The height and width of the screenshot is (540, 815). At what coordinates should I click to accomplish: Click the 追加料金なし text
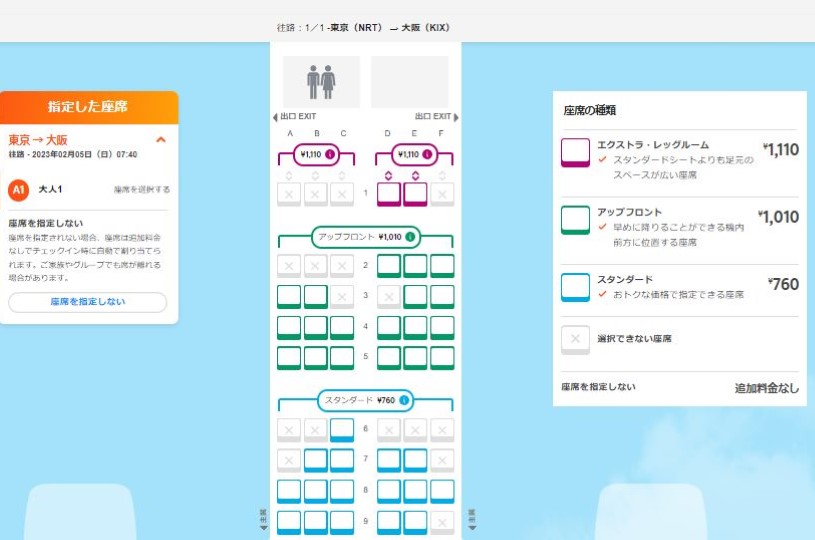tap(767, 388)
